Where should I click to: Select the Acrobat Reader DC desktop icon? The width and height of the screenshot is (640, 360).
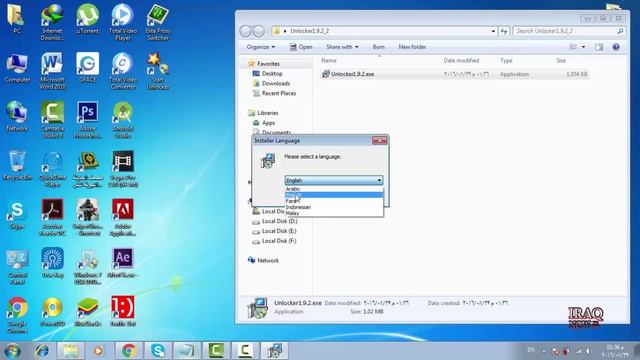point(52,217)
